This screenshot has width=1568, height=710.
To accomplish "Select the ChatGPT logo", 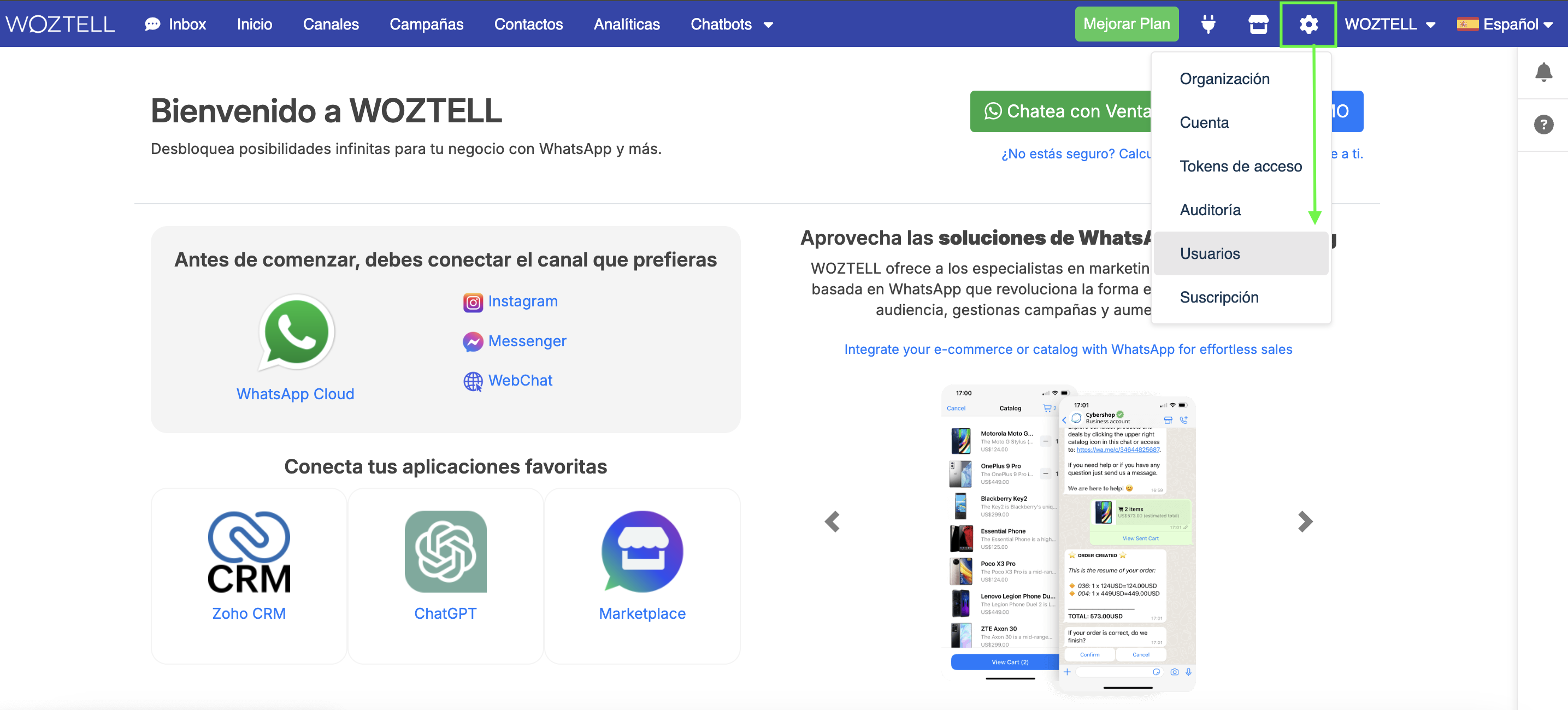I will 446,551.
